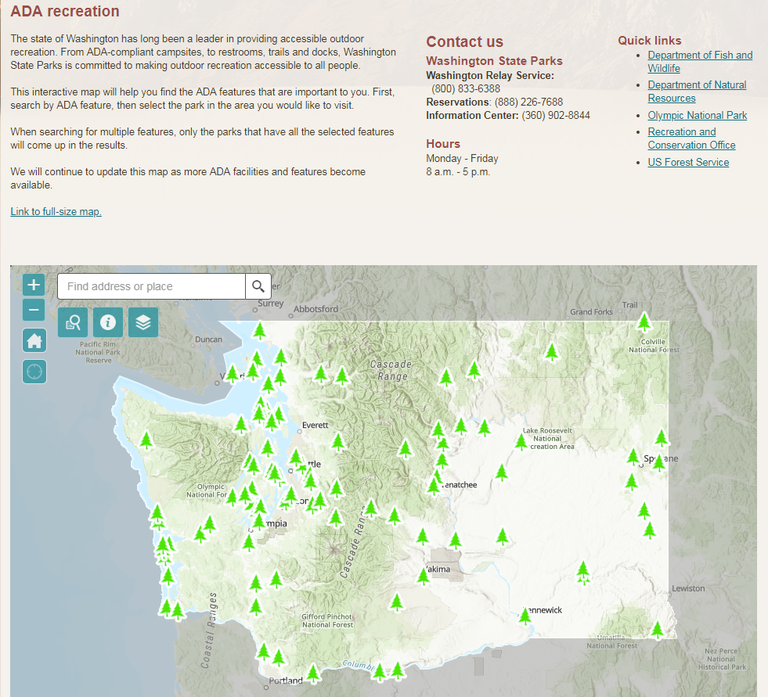Click the Find address or place field
The width and height of the screenshot is (768, 697).
point(151,287)
